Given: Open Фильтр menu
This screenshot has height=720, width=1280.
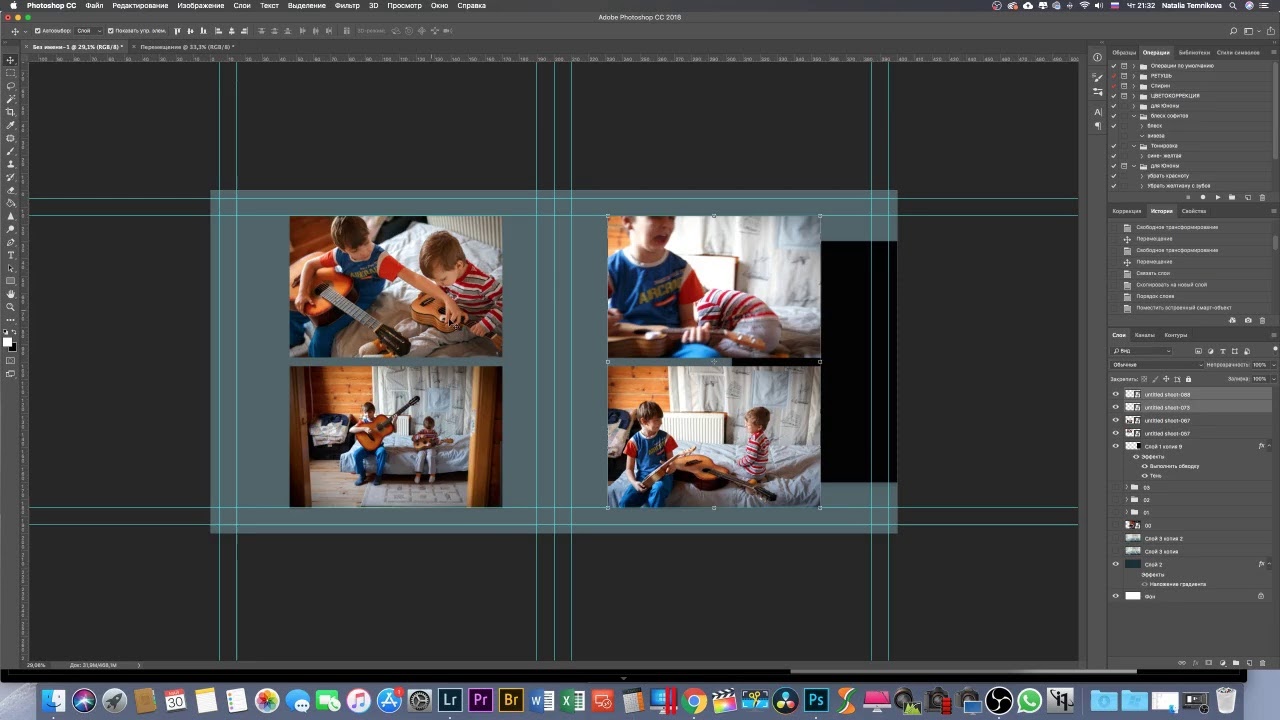Looking at the screenshot, I should pos(347,6).
